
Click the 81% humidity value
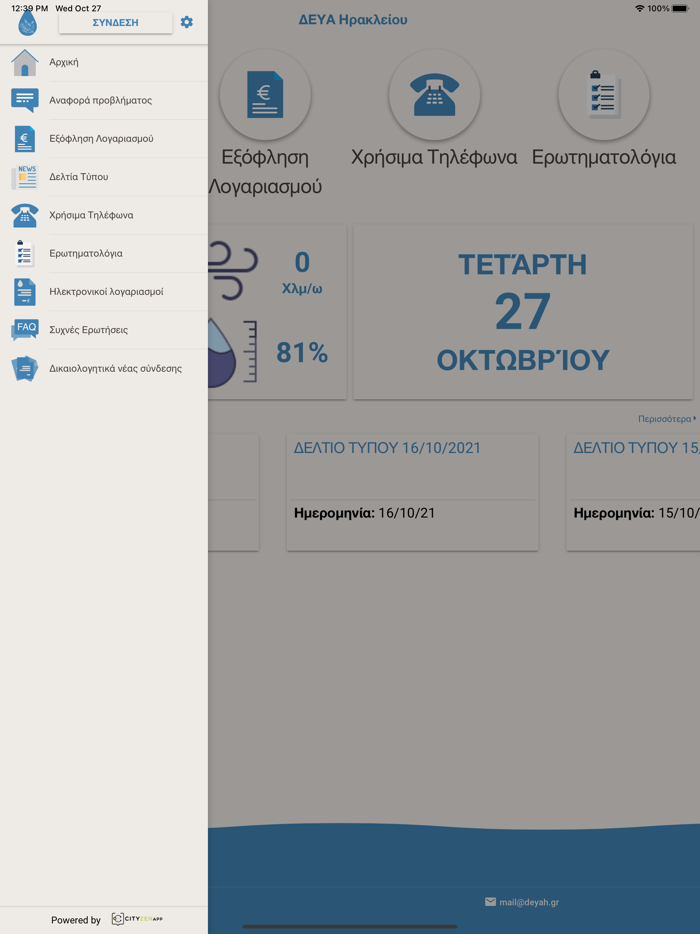tap(302, 353)
